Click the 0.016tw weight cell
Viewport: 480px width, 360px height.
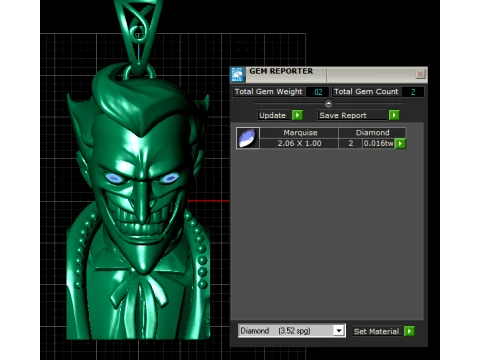point(379,144)
